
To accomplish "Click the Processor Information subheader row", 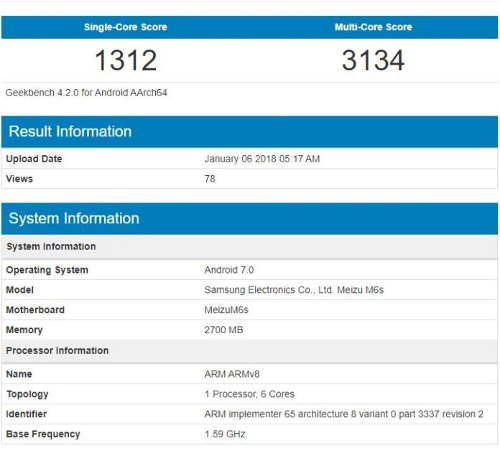I will click(x=250, y=351).
